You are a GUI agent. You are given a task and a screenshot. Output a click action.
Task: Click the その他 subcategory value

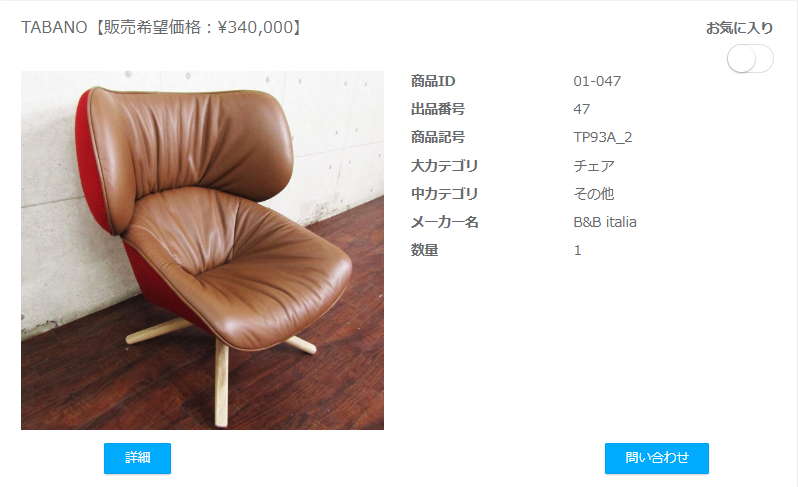coord(594,193)
